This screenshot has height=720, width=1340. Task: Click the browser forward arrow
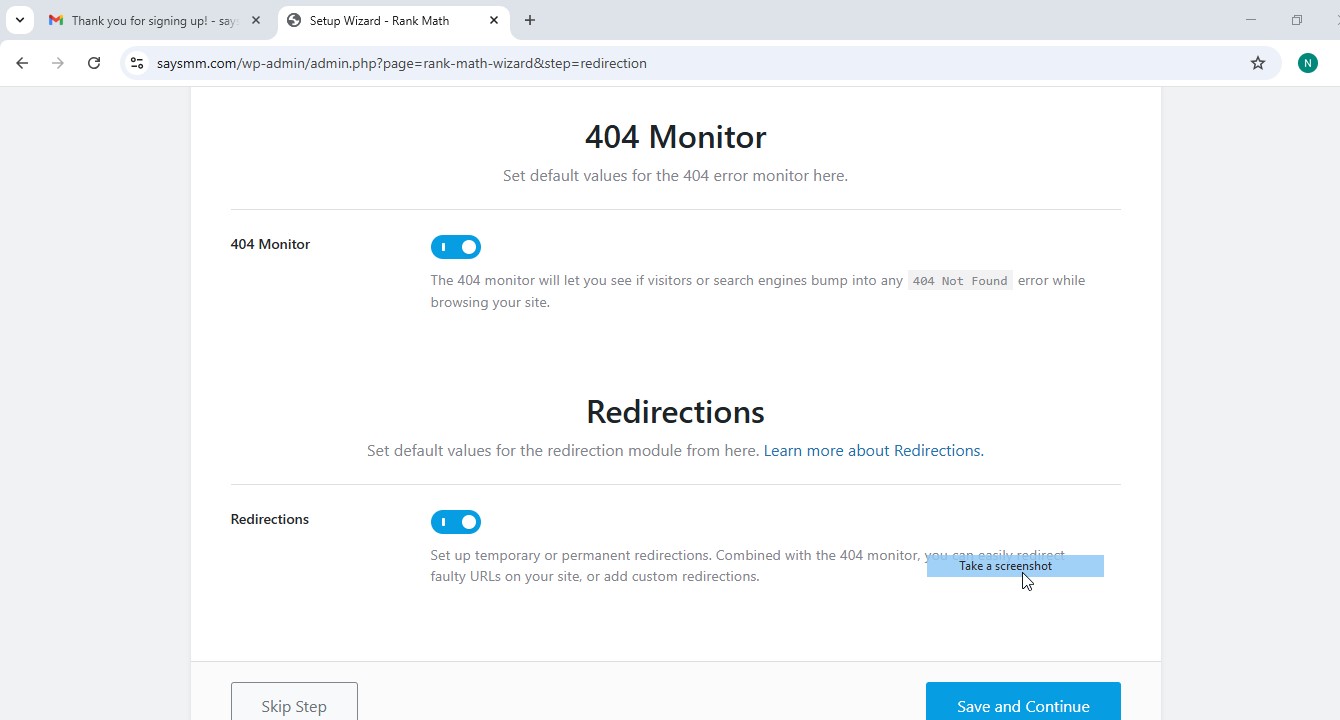(x=58, y=63)
